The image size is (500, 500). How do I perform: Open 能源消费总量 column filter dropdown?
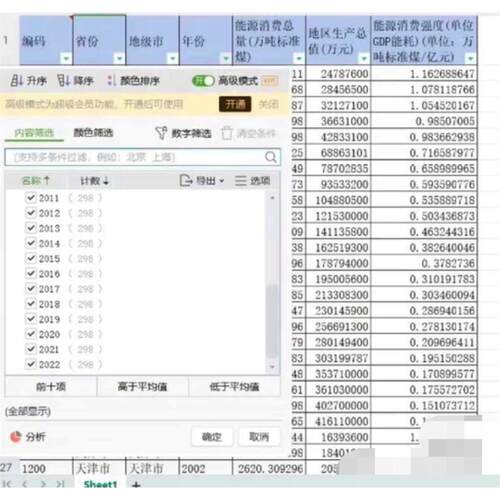pos(299,59)
